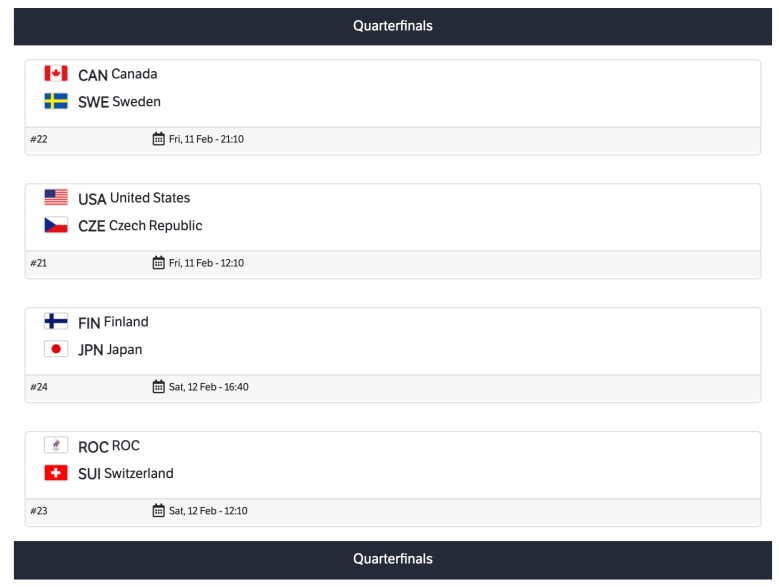Viewport: 779px width, 587px height.
Task: Open the SWE Sweden team link
Action: point(119,102)
